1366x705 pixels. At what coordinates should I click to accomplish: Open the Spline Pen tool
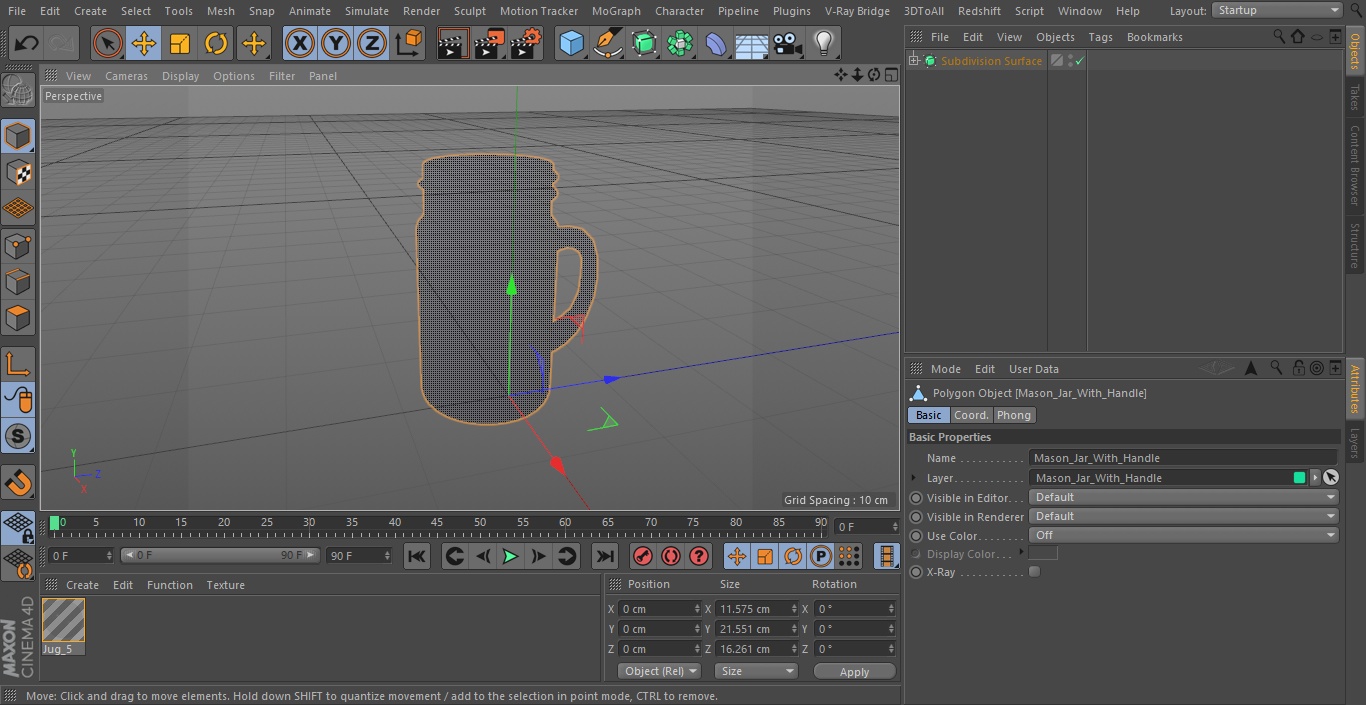point(607,44)
